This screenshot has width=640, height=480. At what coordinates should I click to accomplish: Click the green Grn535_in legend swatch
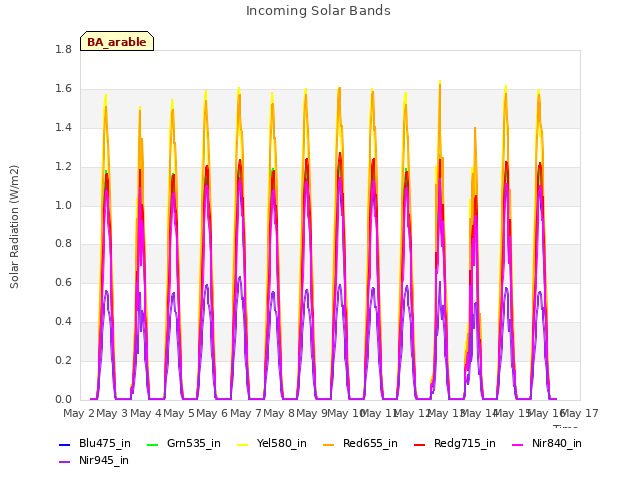152,444
